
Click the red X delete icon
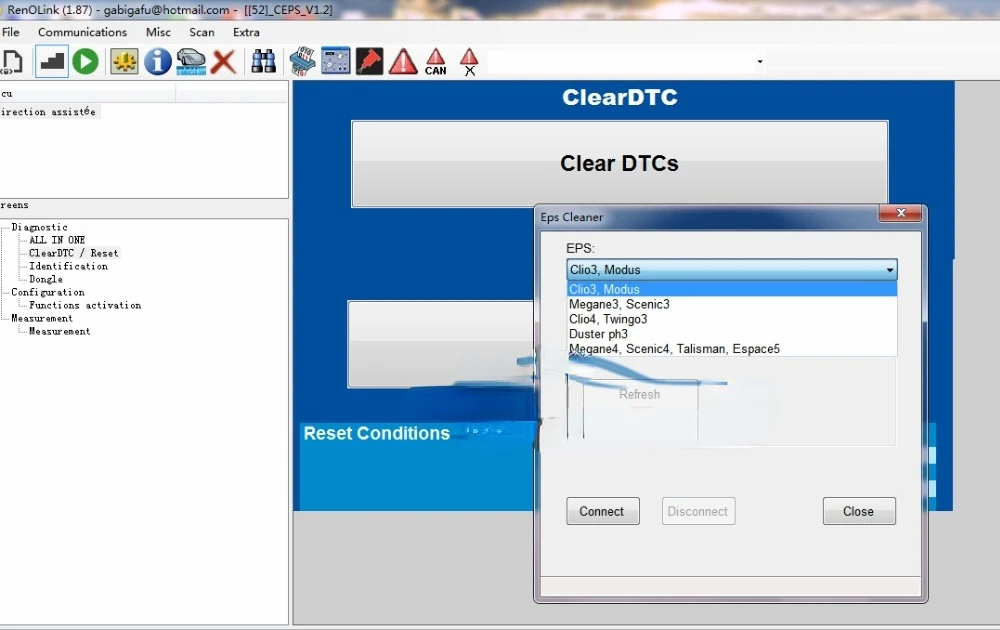pos(224,62)
